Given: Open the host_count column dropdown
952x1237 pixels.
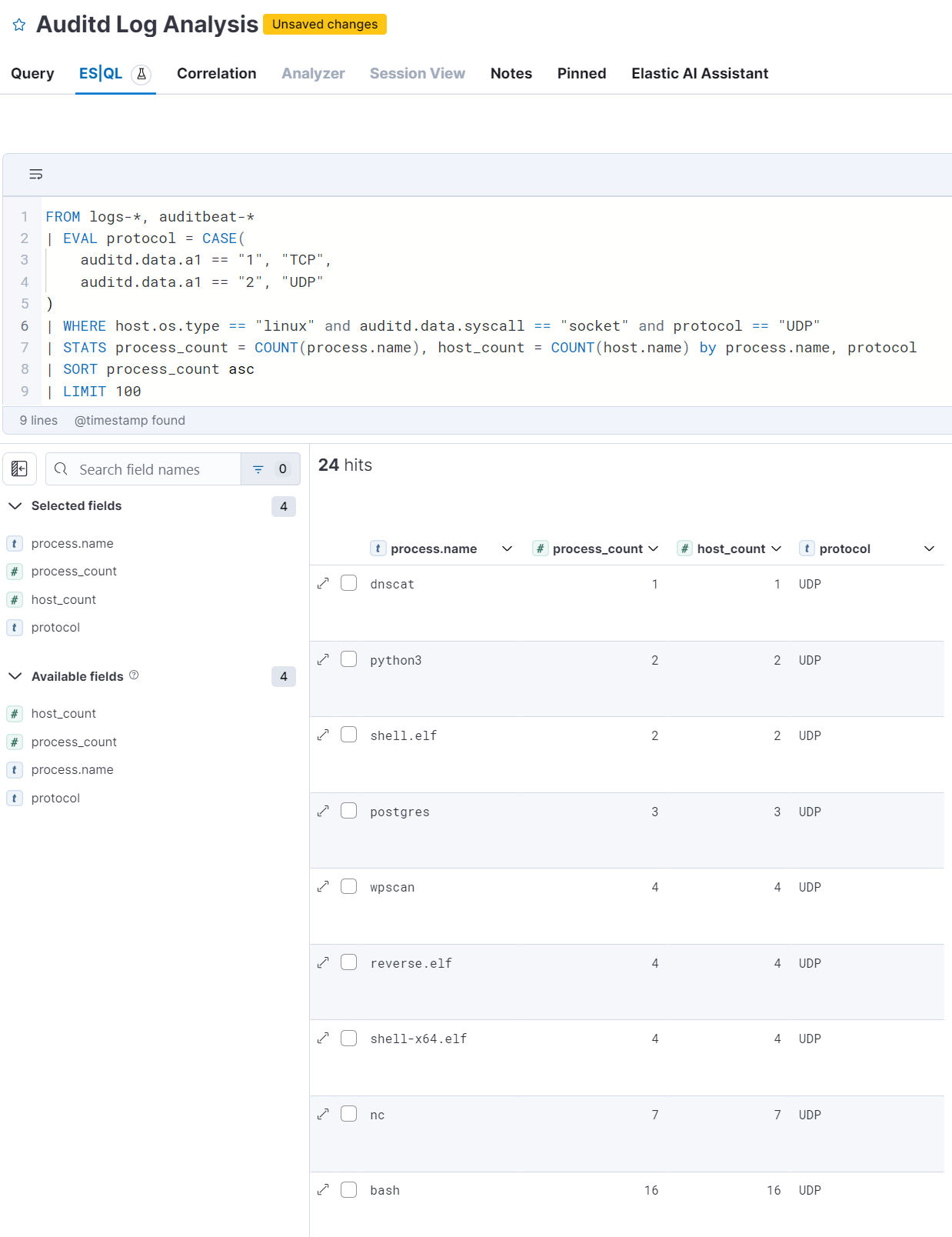Looking at the screenshot, I should (776, 548).
